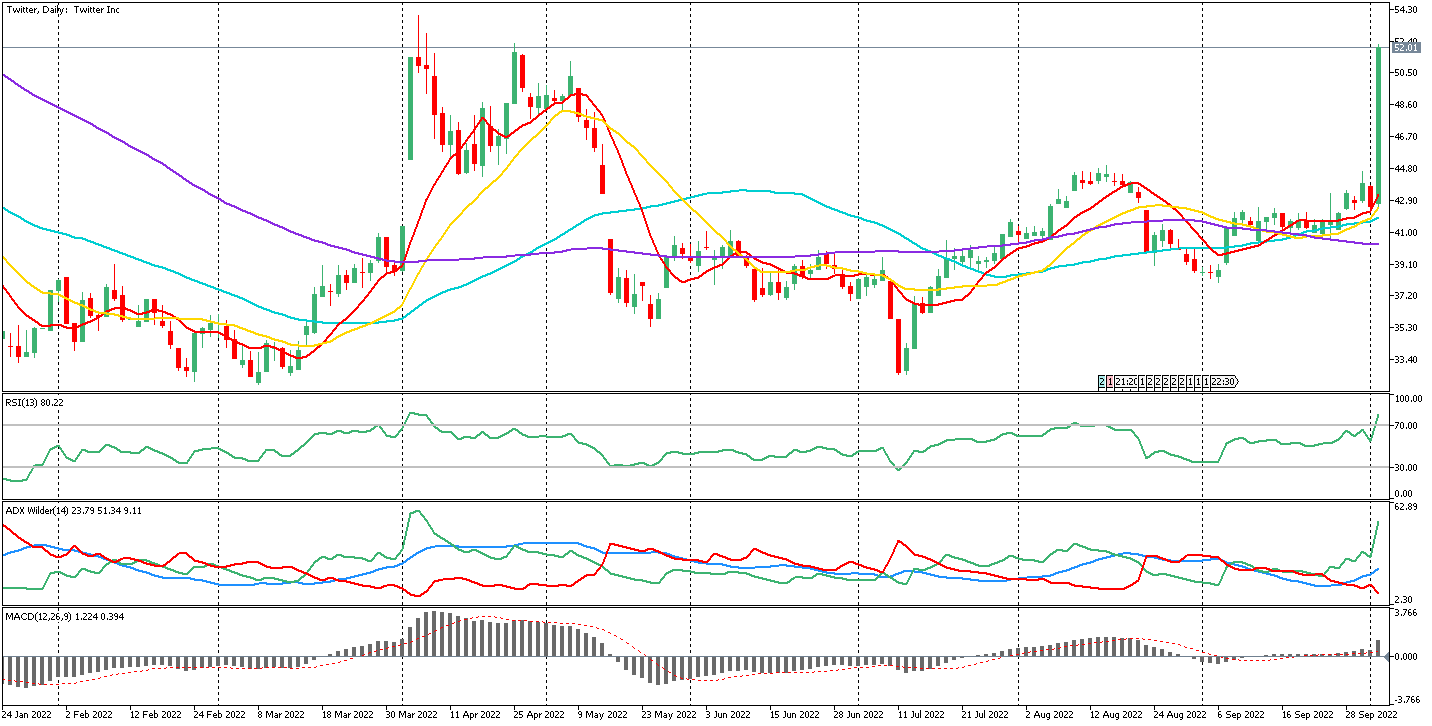The image size is (1432, 726).
Task: Click the 16 Sep 2022 date label
Action: point(1308,715)
